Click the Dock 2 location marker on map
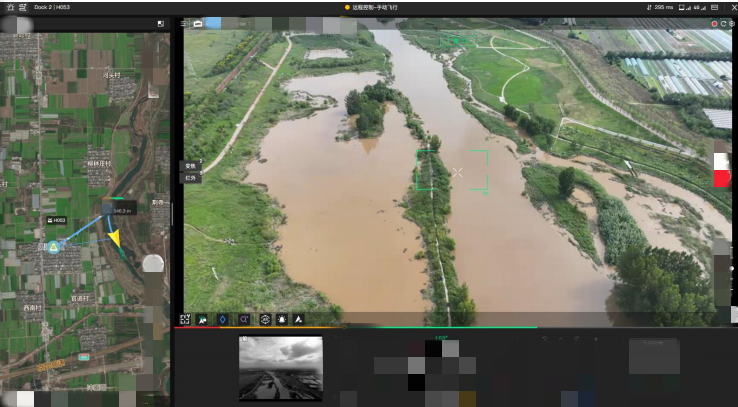This screenshot has width=738, height=407. click(53, 246)
